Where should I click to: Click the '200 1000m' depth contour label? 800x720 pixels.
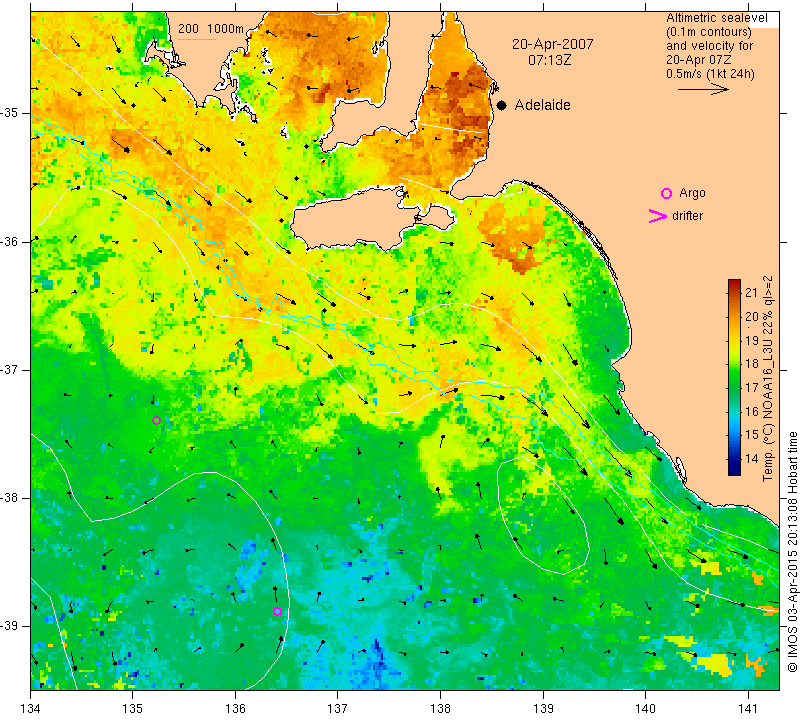[x=211, y=29]
